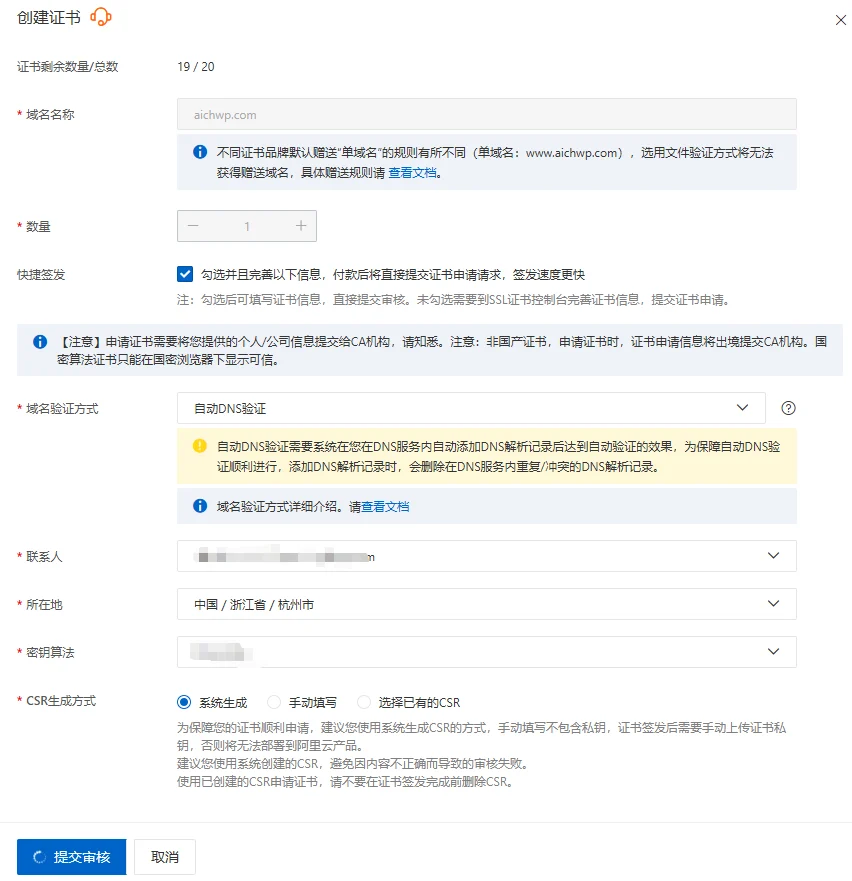
Task: Select the 手动填写 radio button
Action: (x=274, y=701)
